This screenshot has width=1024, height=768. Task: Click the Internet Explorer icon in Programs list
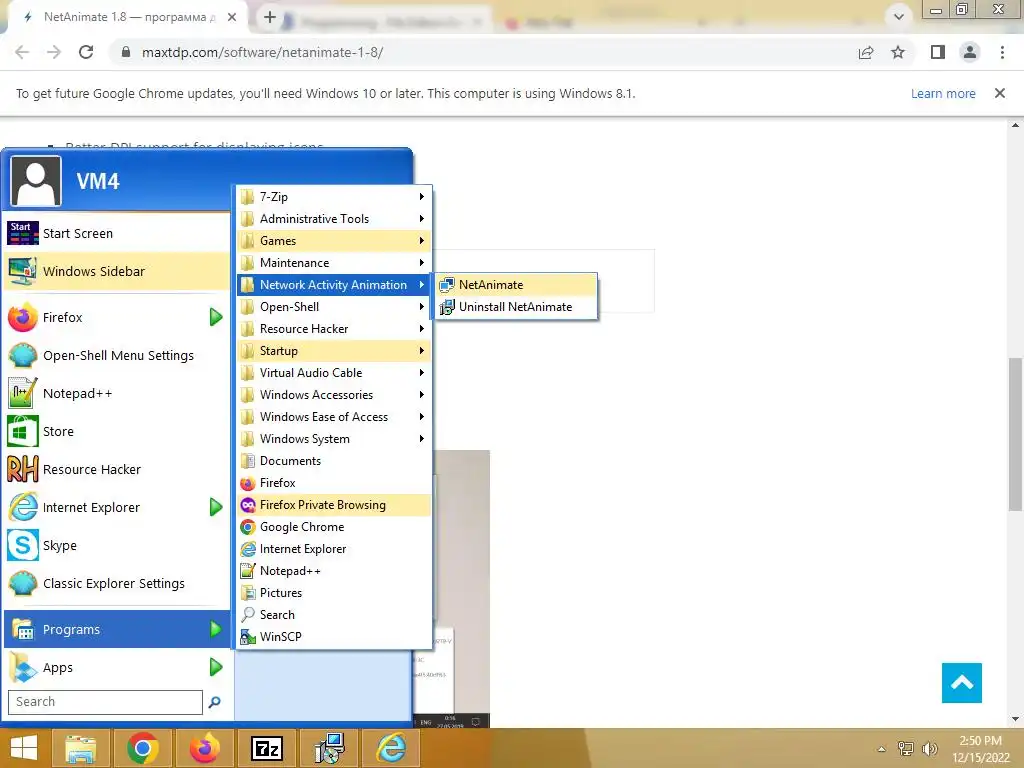248,549
